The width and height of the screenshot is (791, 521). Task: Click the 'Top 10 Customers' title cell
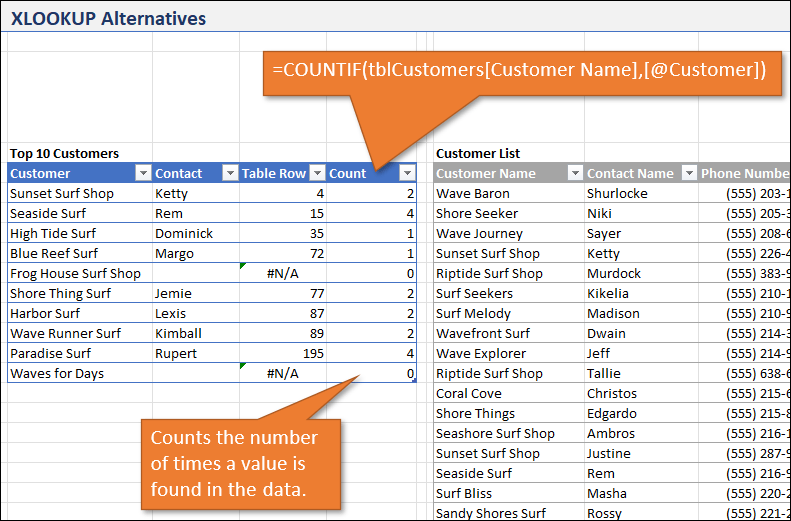(64, 153)
